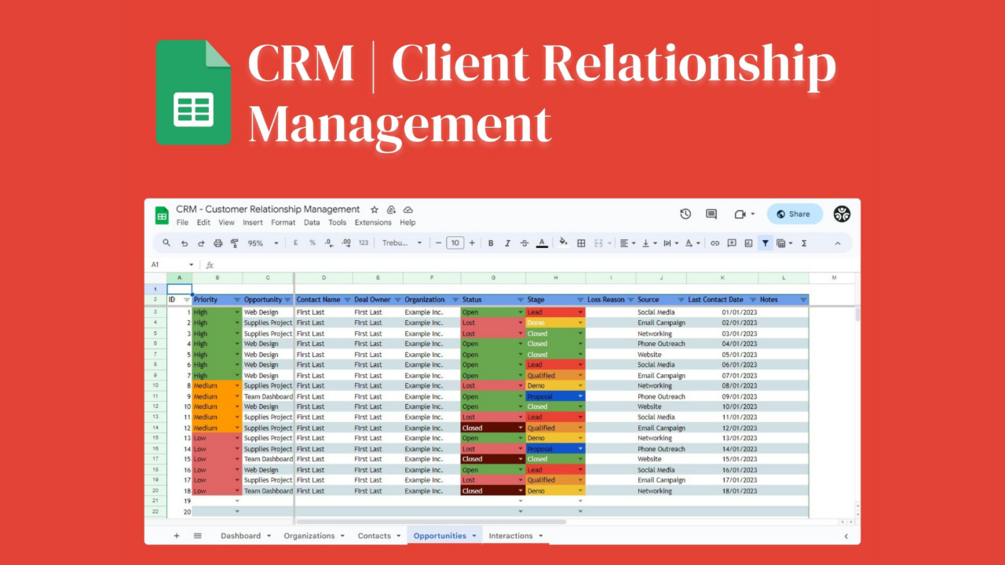
Task: Open vertical align dropdown
Action: tap(649, 243)
